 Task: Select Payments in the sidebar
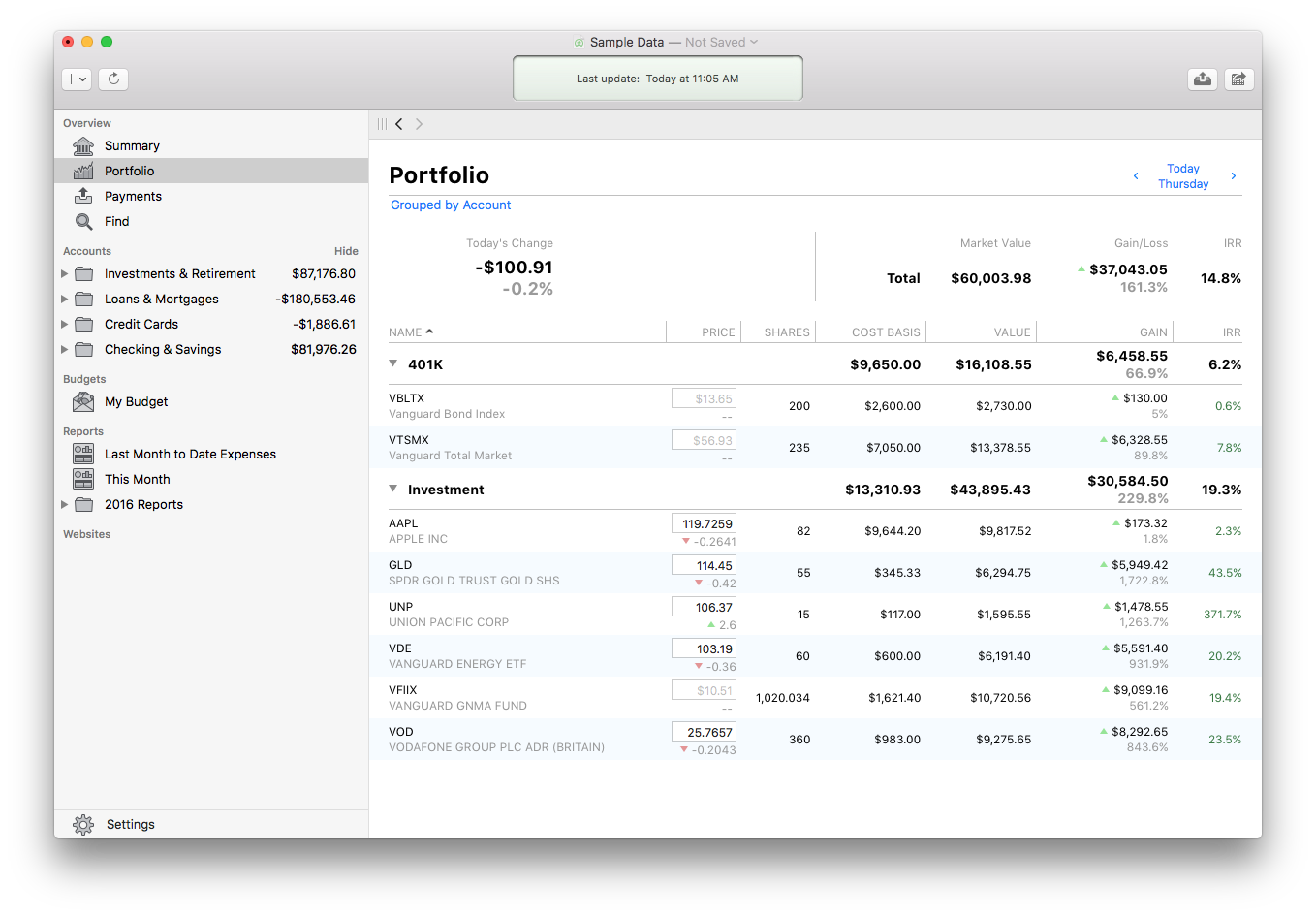coord(210,196)
